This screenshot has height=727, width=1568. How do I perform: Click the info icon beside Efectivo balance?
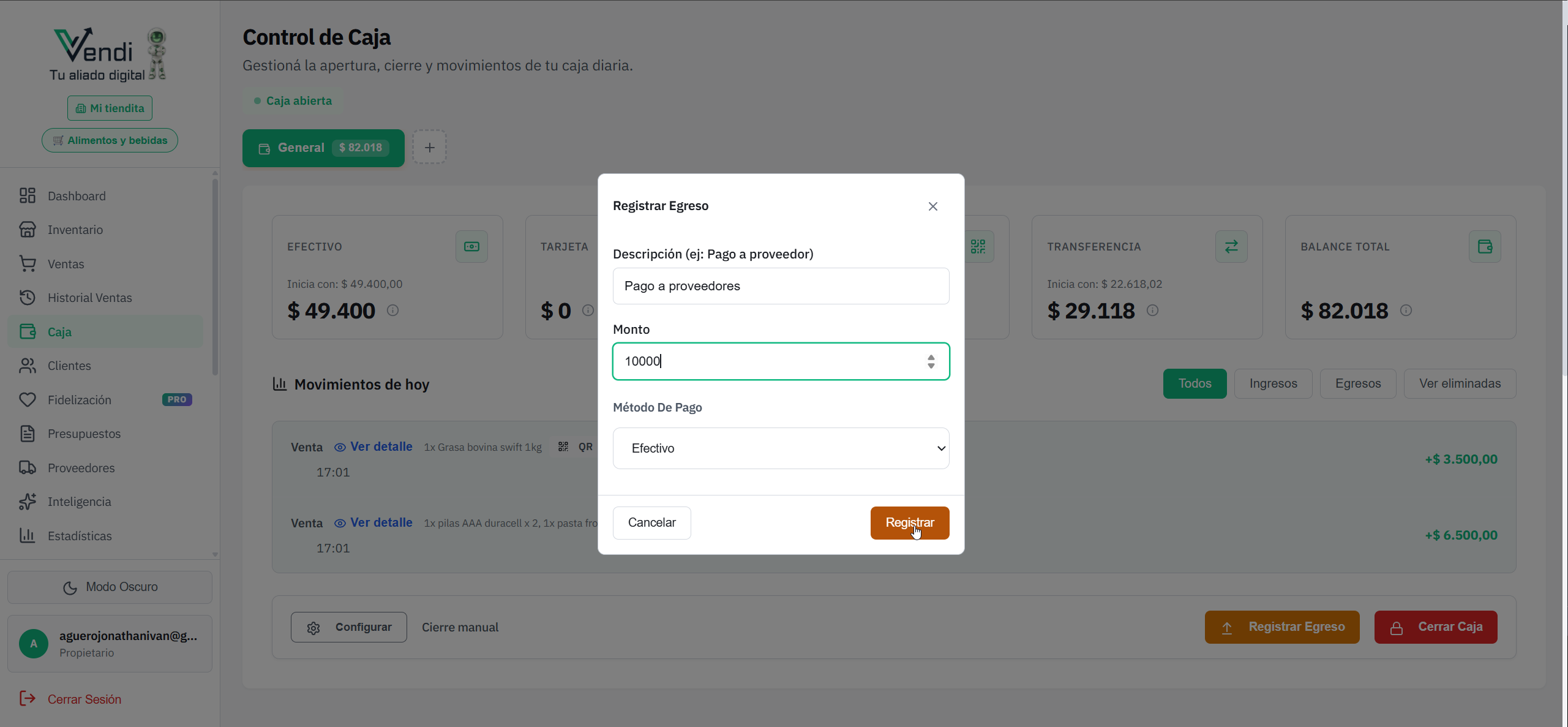click(393, 311)
